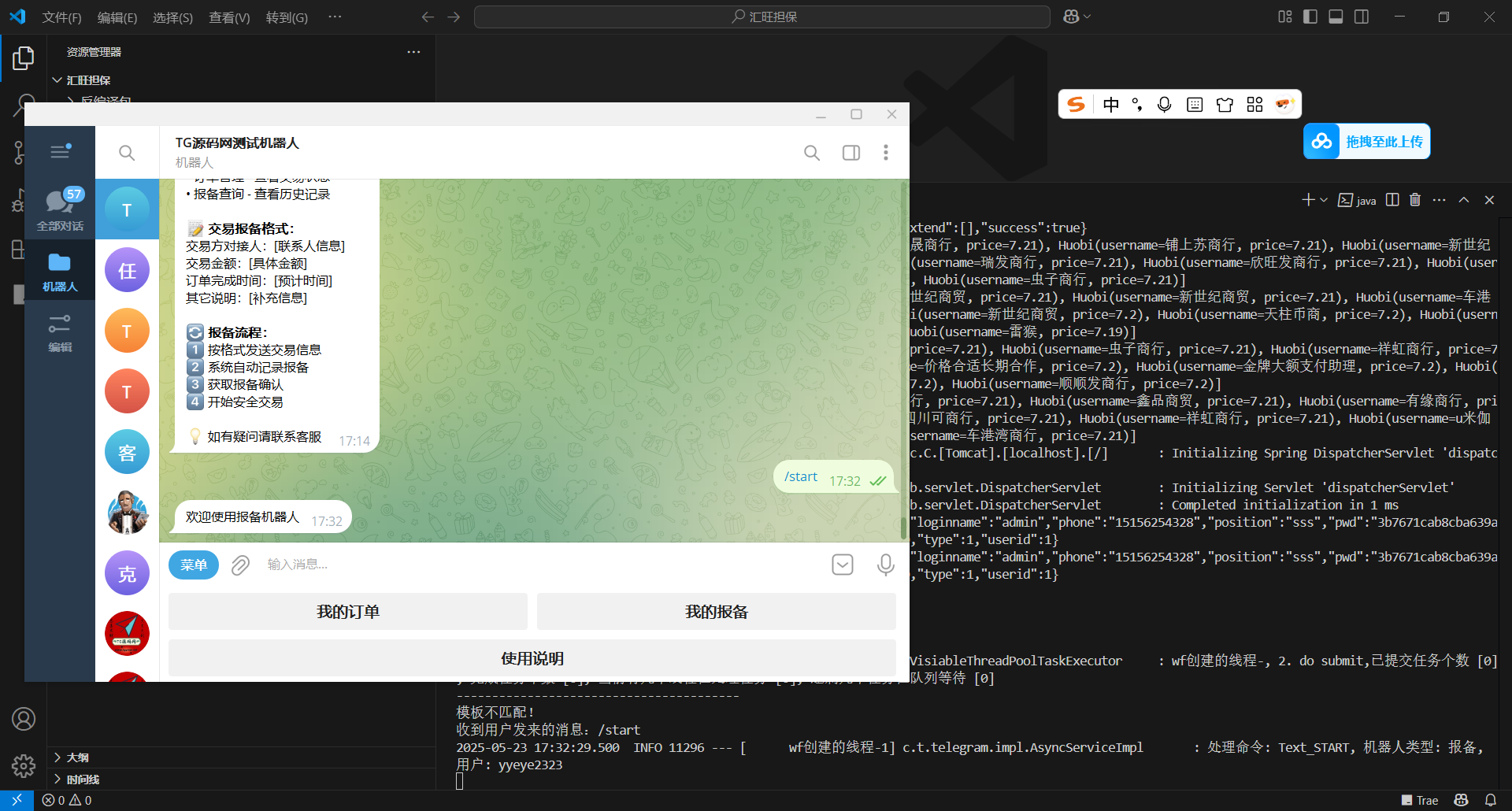Open the 文件(F) menu
The height and width of the screenshot is (811, 1512).
click(61, 17)
